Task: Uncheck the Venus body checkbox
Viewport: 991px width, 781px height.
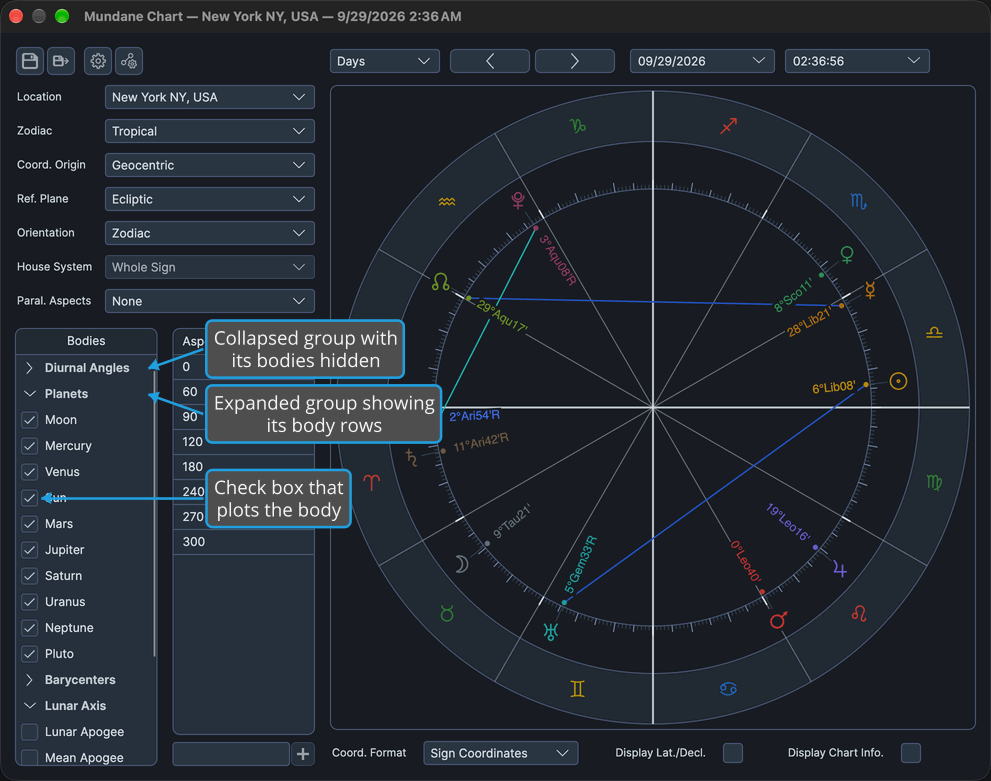Action: [30, 471]
